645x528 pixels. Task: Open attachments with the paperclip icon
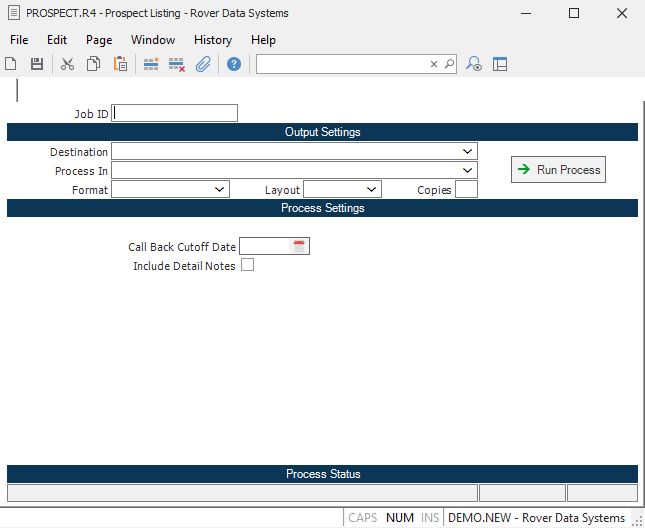click(x=203, y=64)
